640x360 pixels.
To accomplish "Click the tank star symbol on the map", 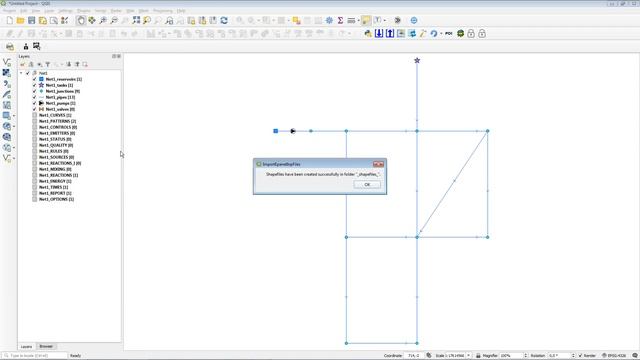I will (417, 60).
